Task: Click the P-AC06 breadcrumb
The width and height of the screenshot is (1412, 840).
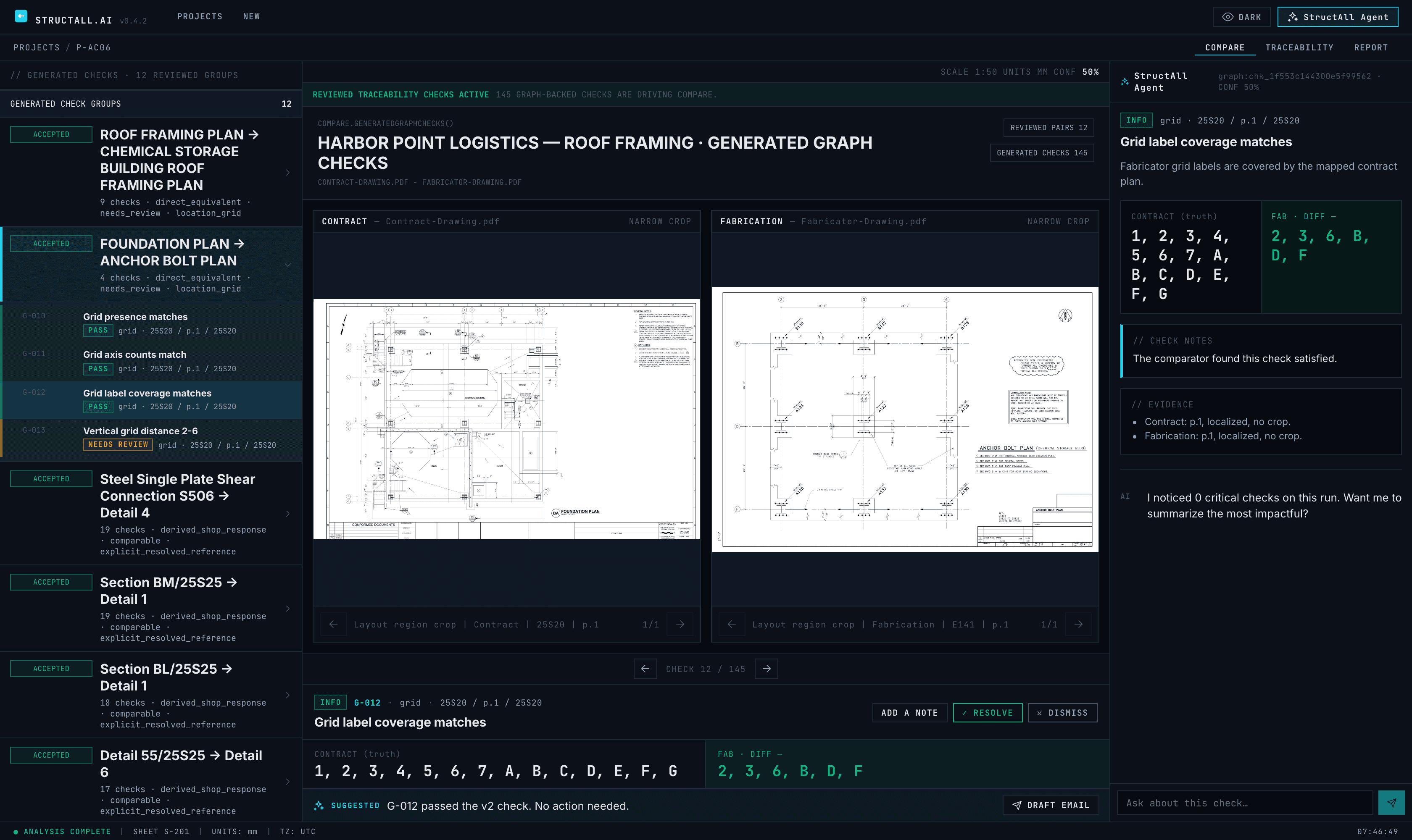Action: (x=93, y=47)
